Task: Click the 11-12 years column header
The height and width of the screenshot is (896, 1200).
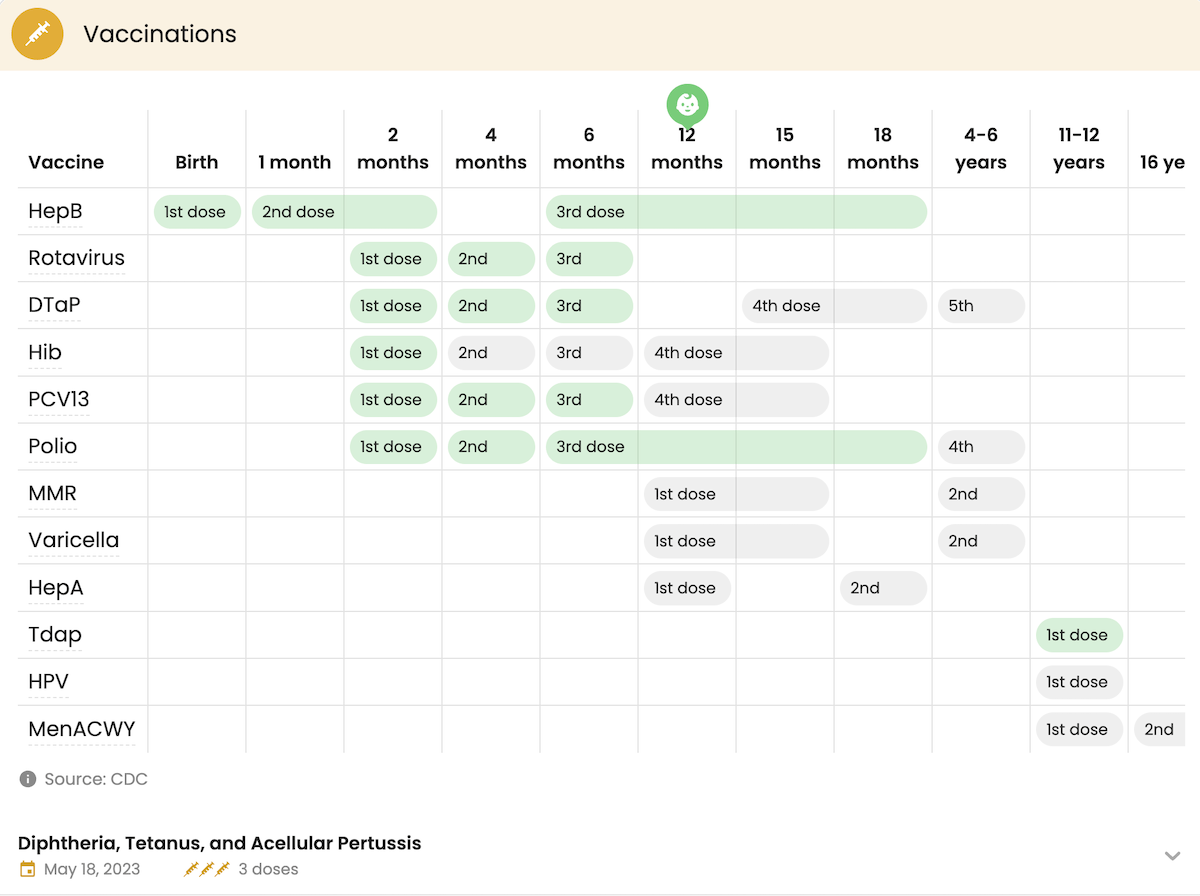Action: coord(1079,148)
